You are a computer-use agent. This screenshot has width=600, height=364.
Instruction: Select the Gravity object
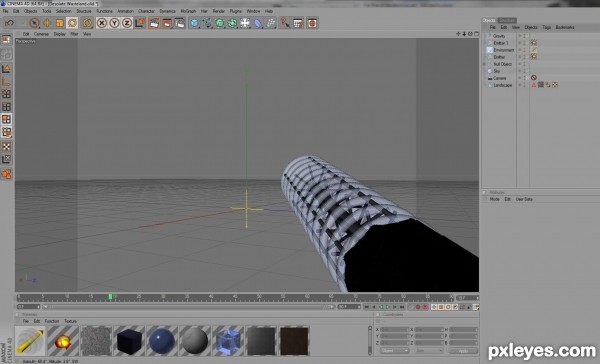pyautogui.click(x=499, y=36)
